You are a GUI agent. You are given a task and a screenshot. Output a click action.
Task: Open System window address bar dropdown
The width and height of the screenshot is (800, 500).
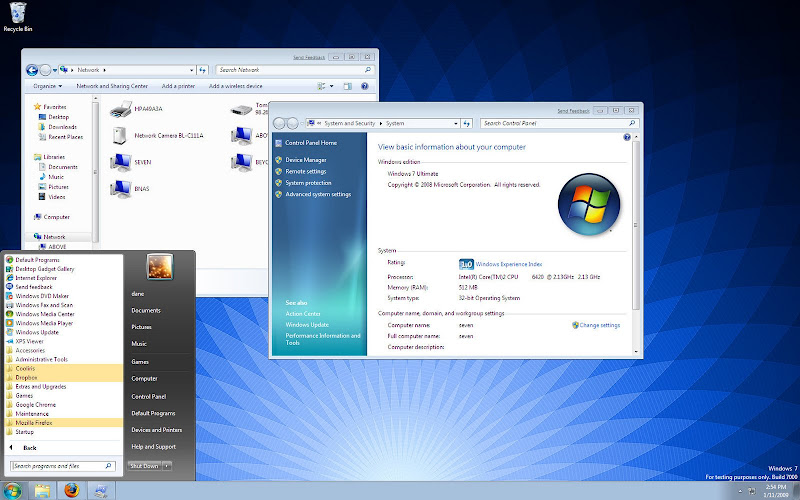[456, 123]
